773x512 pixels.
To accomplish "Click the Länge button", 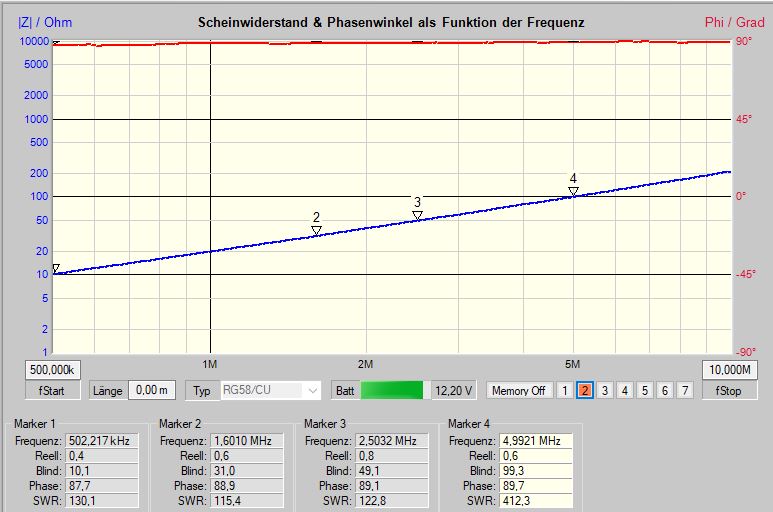I will [x=107, y=391].
